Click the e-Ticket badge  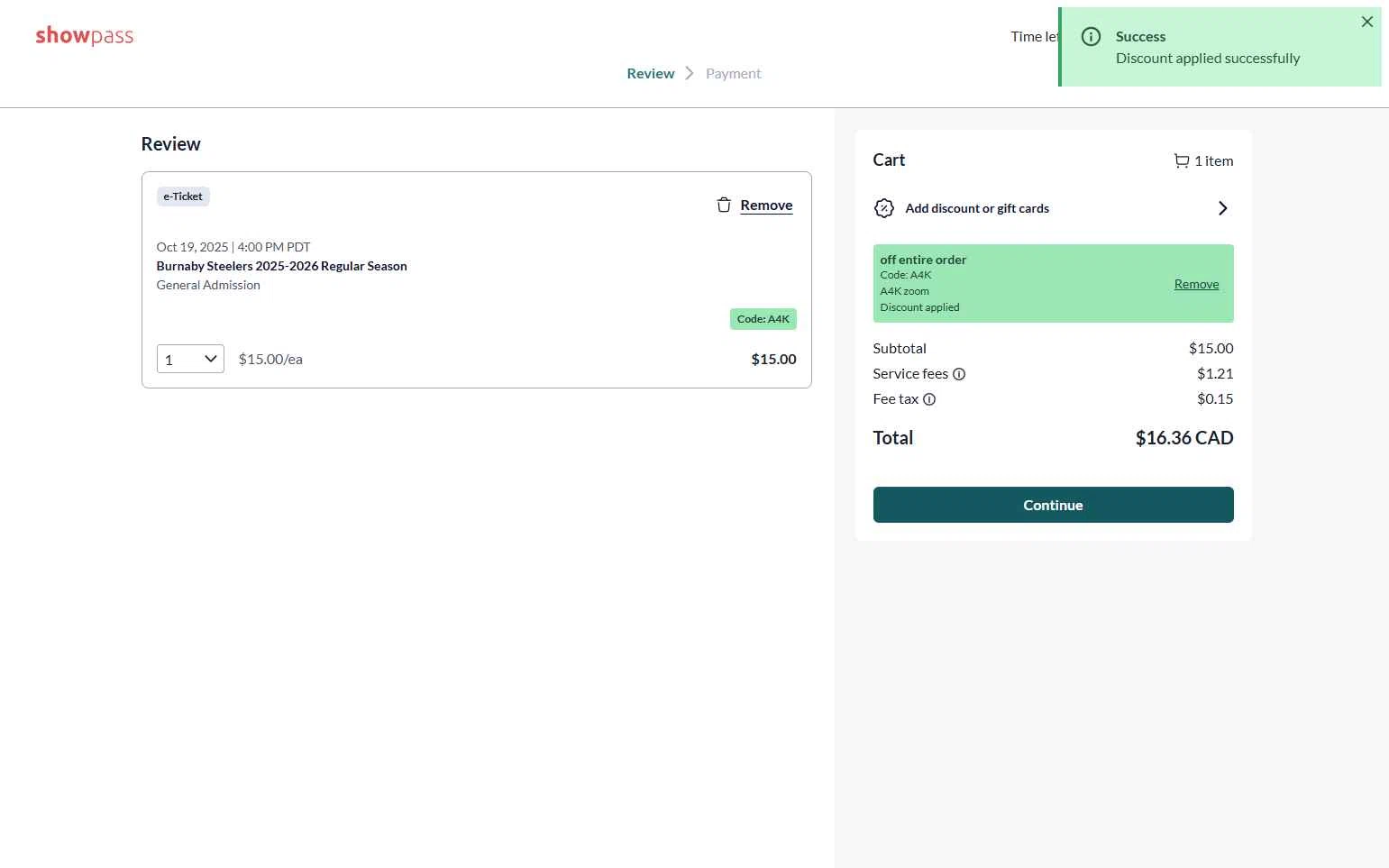[183, 196]
